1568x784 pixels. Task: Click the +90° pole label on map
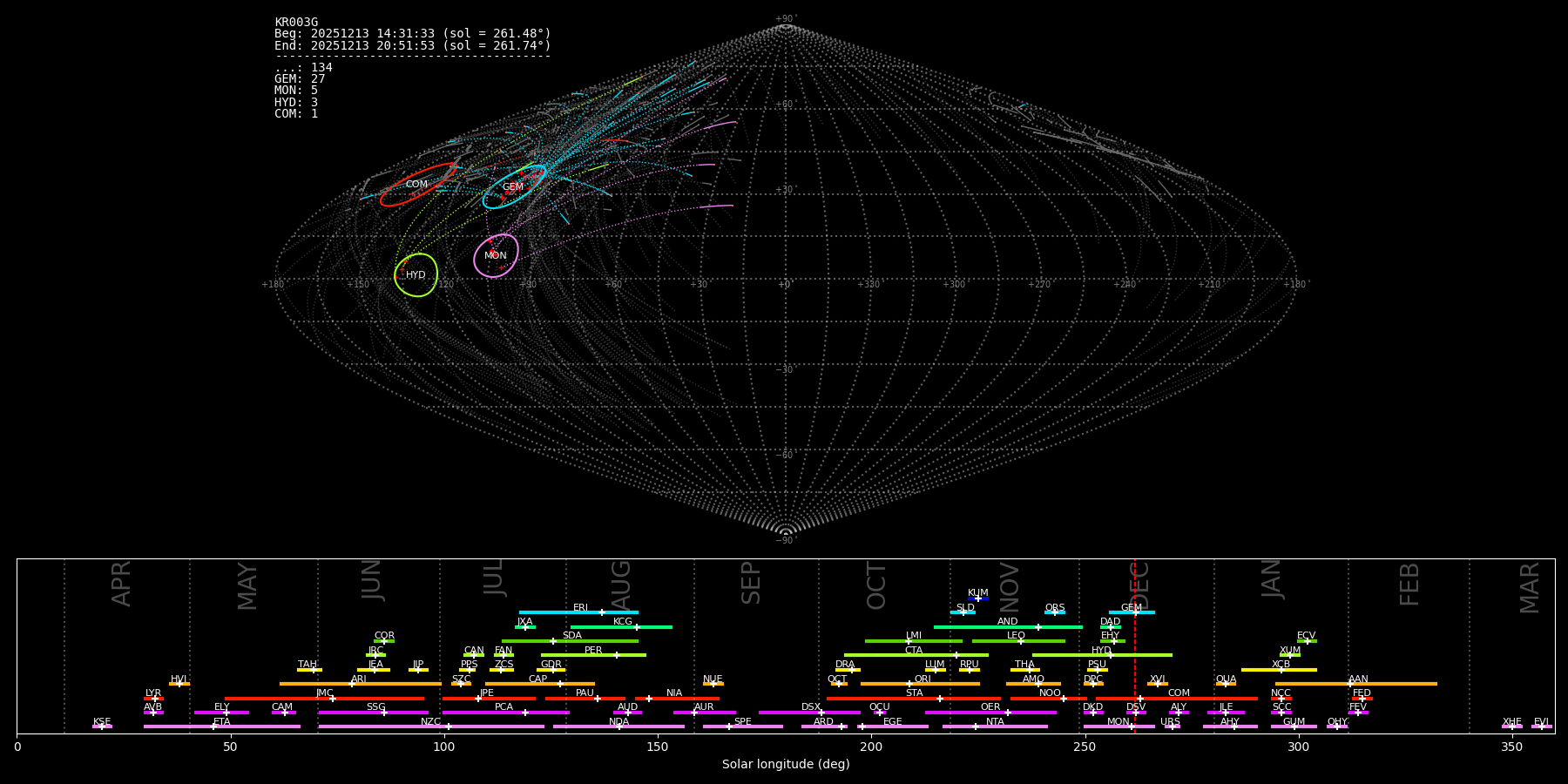pos(785,19)
